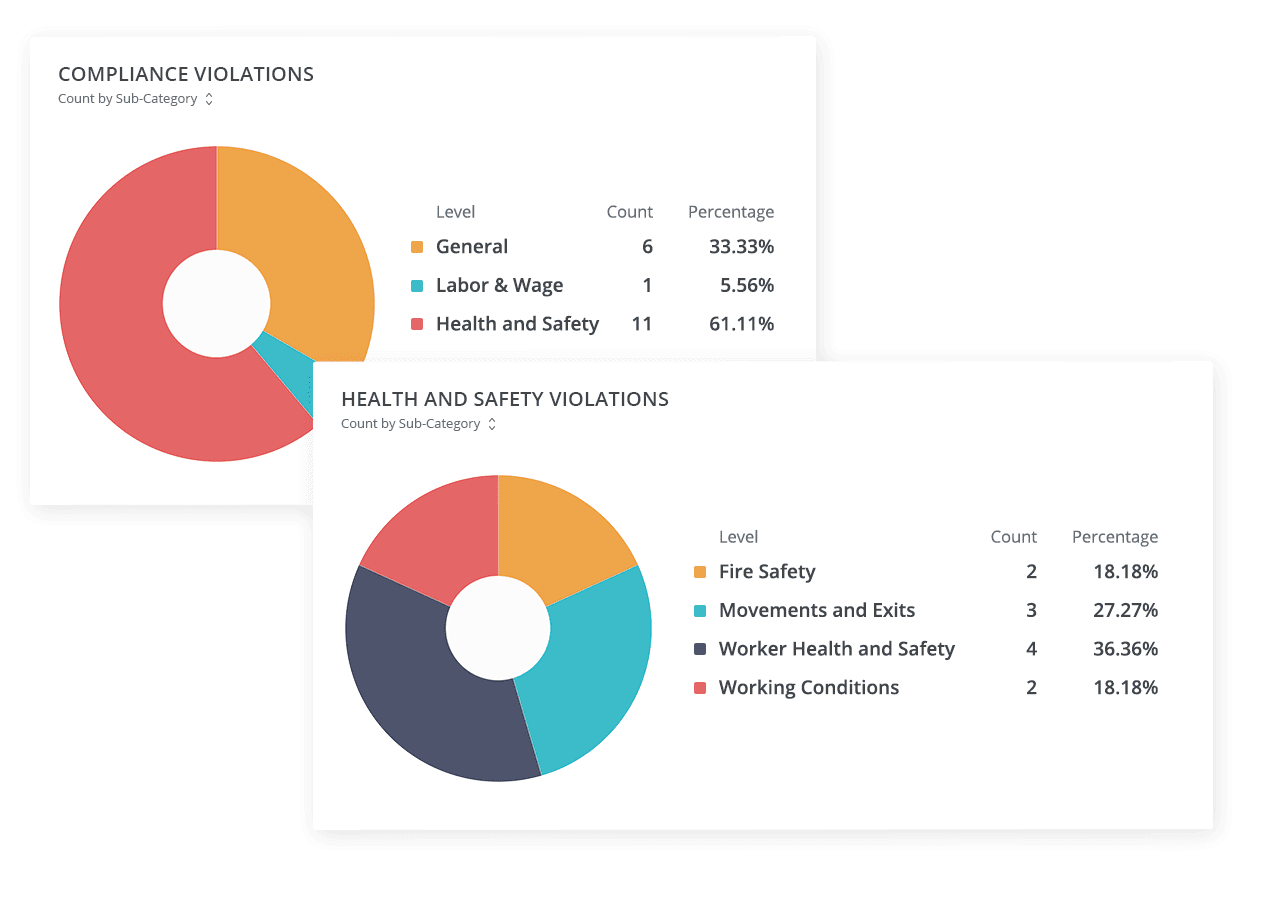Click the count 6 for General
The height and width of the screenshot is (900, 1285).
pyautogui.click(x=647, y=247)
